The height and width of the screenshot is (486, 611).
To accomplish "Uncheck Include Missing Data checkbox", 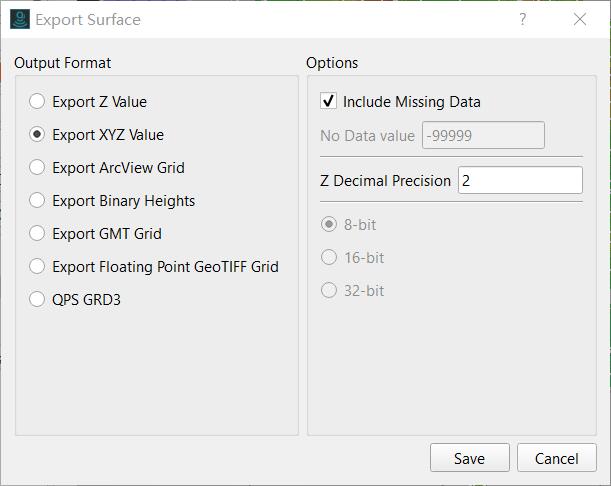I will coord(328,101).
